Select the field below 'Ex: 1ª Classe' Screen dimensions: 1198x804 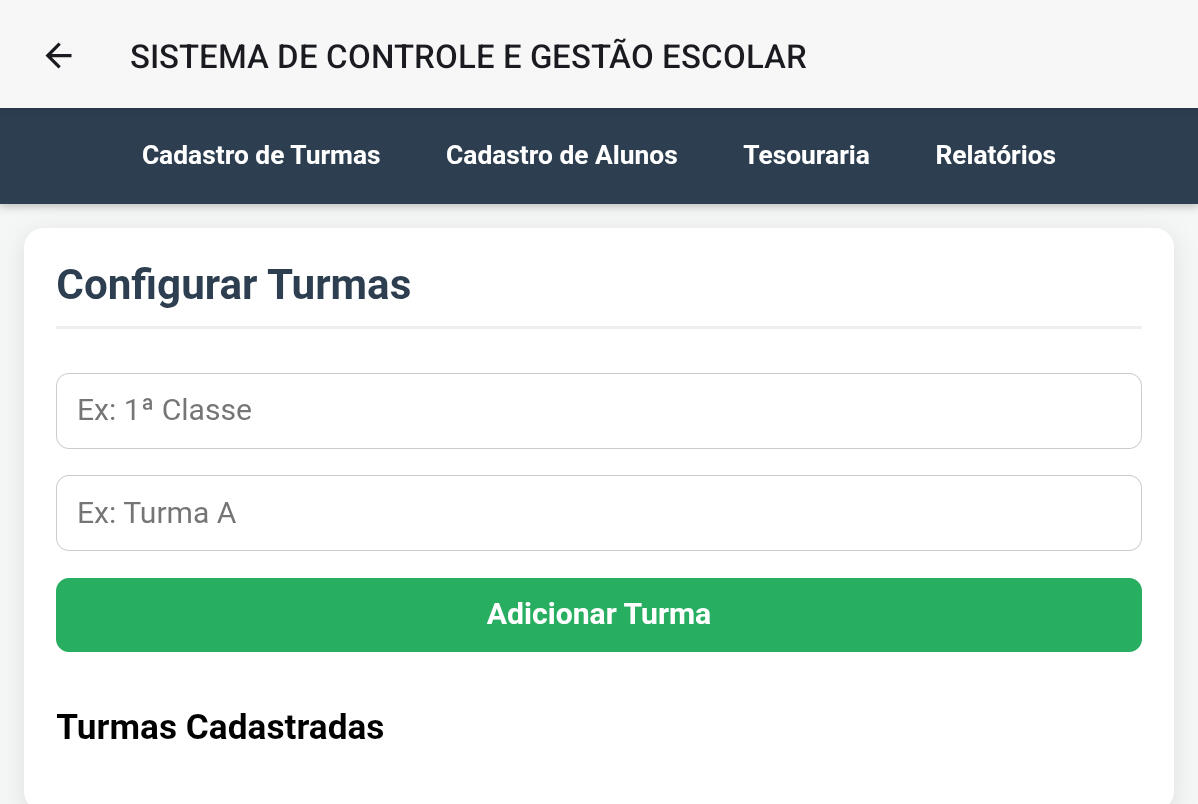(598, 513)
